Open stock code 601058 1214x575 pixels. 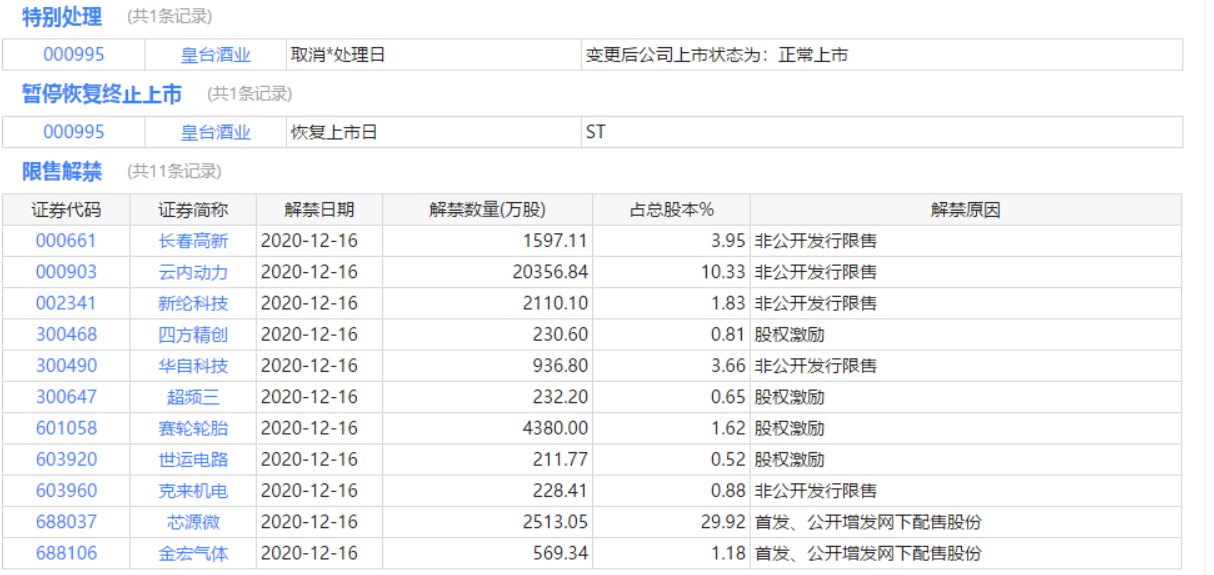point(67,428)
